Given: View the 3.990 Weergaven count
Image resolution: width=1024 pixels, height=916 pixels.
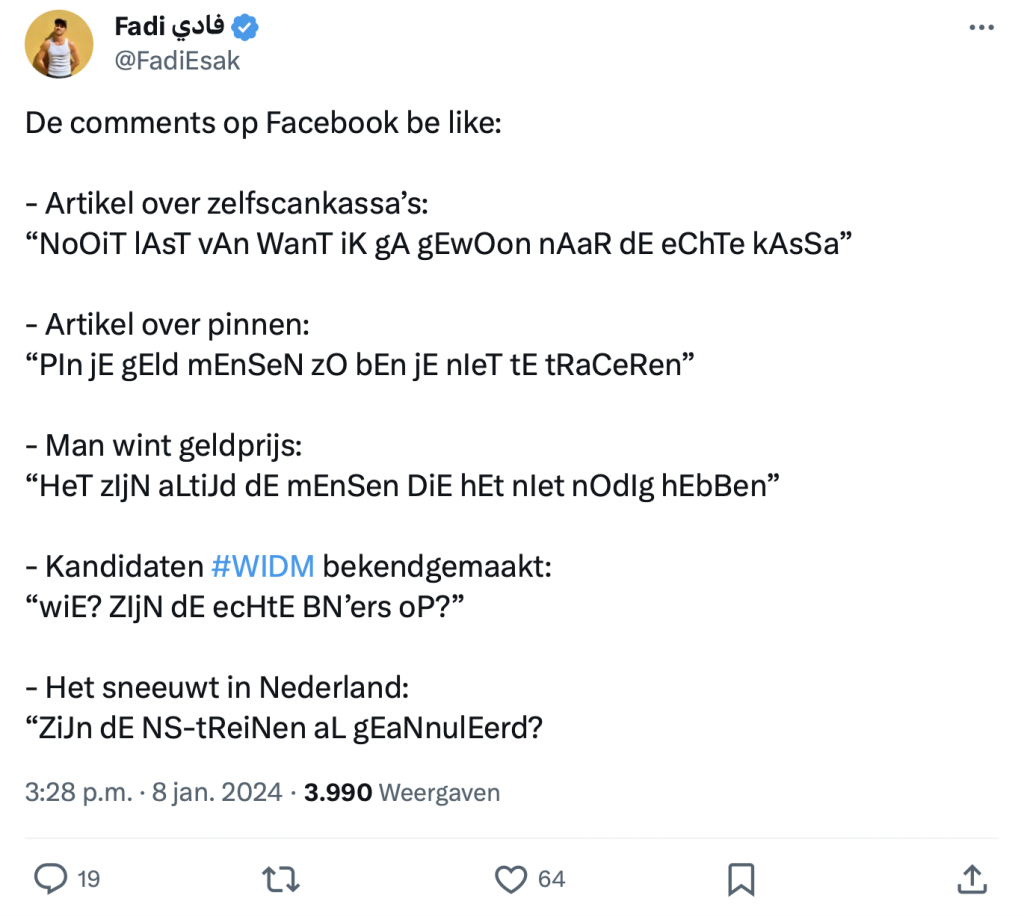Looking at the screenshot, I should tap(402, 793).
